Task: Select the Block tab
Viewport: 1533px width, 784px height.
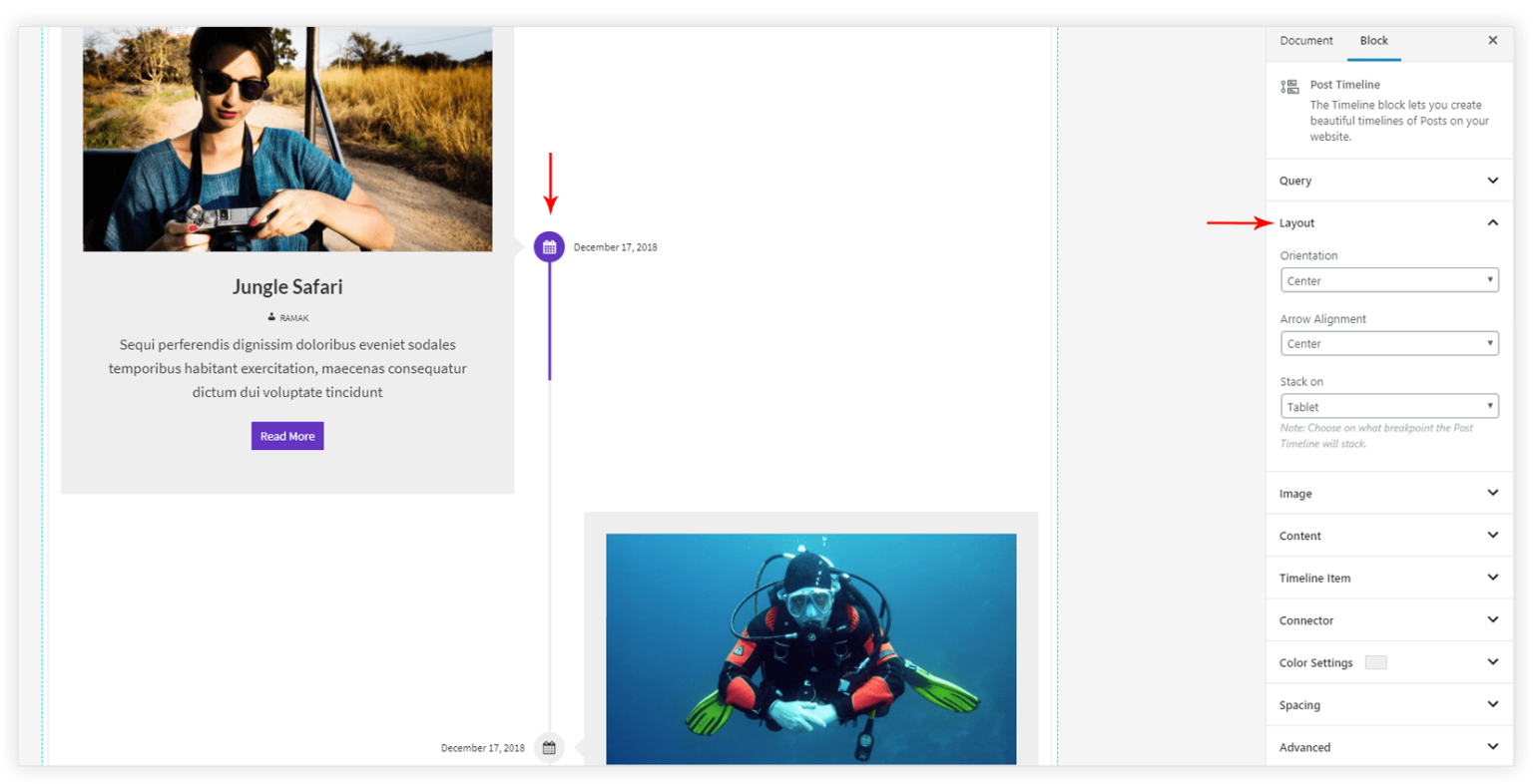Action: [x=1373, y=41]
